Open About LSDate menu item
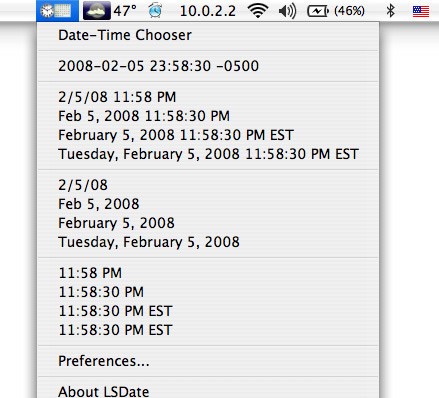This screenshot has width=439, height=398. tap(208, 391)
